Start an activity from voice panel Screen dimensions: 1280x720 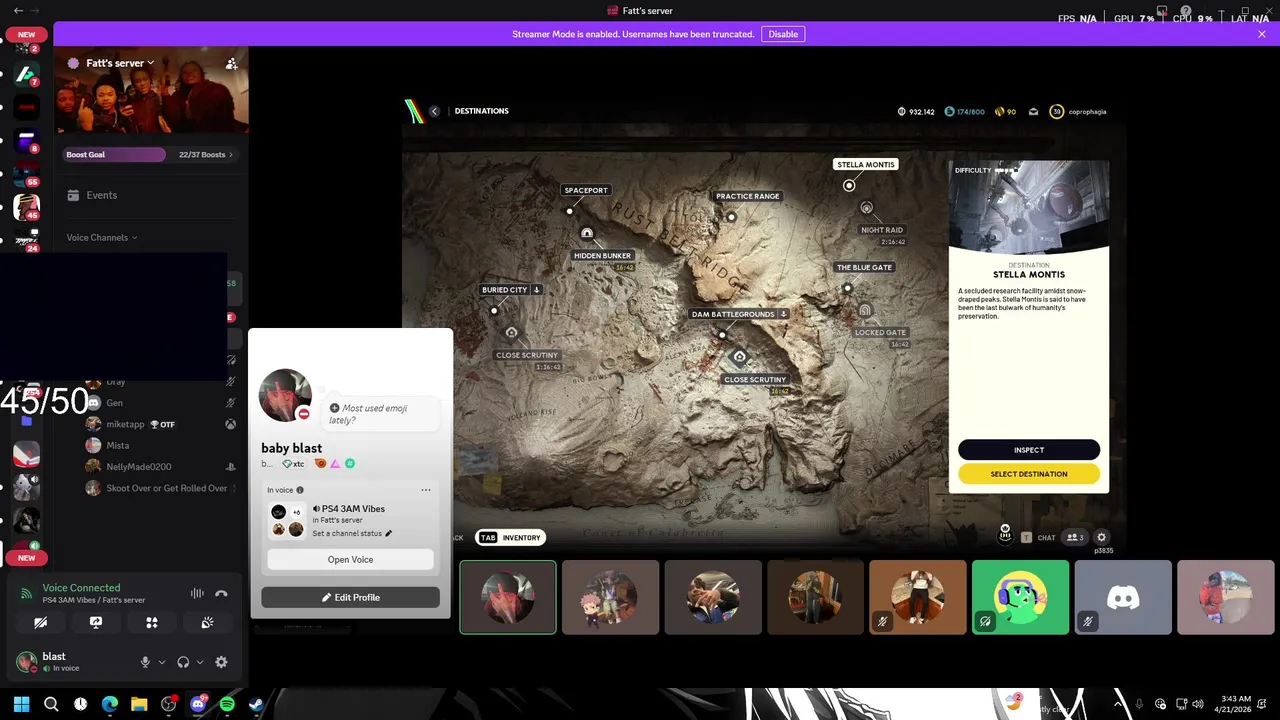pos(152,622)
